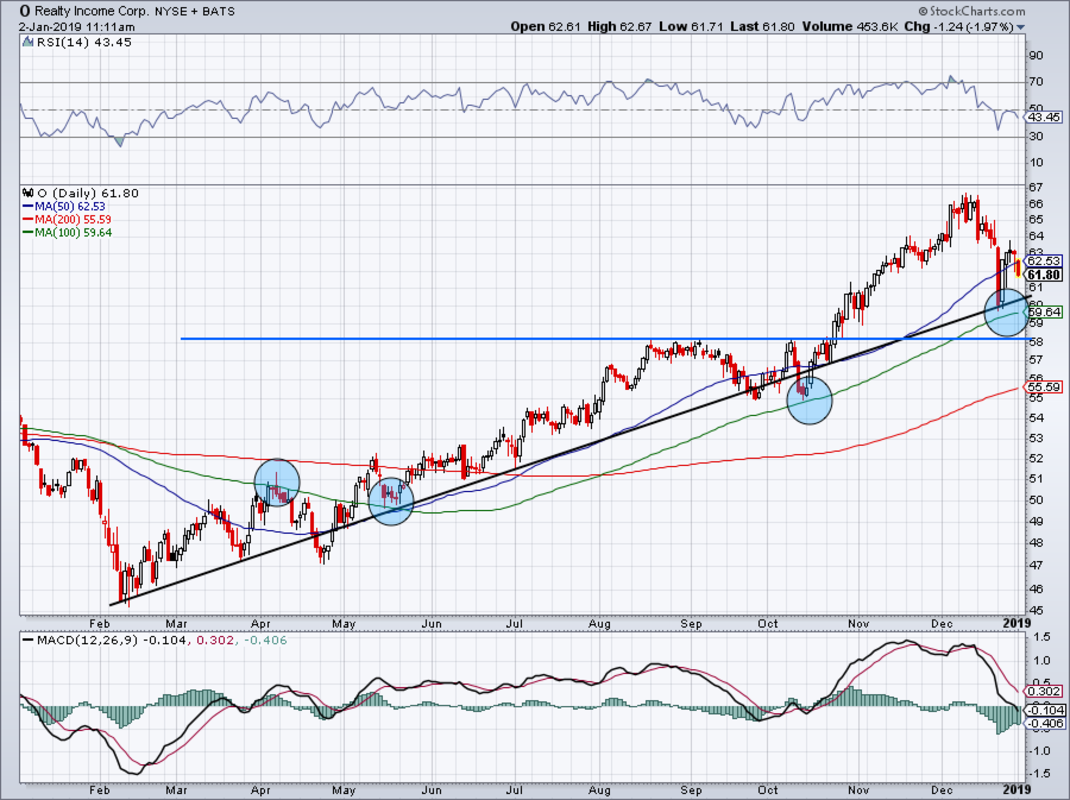Click the 67 price axis label

point(1036,188)
